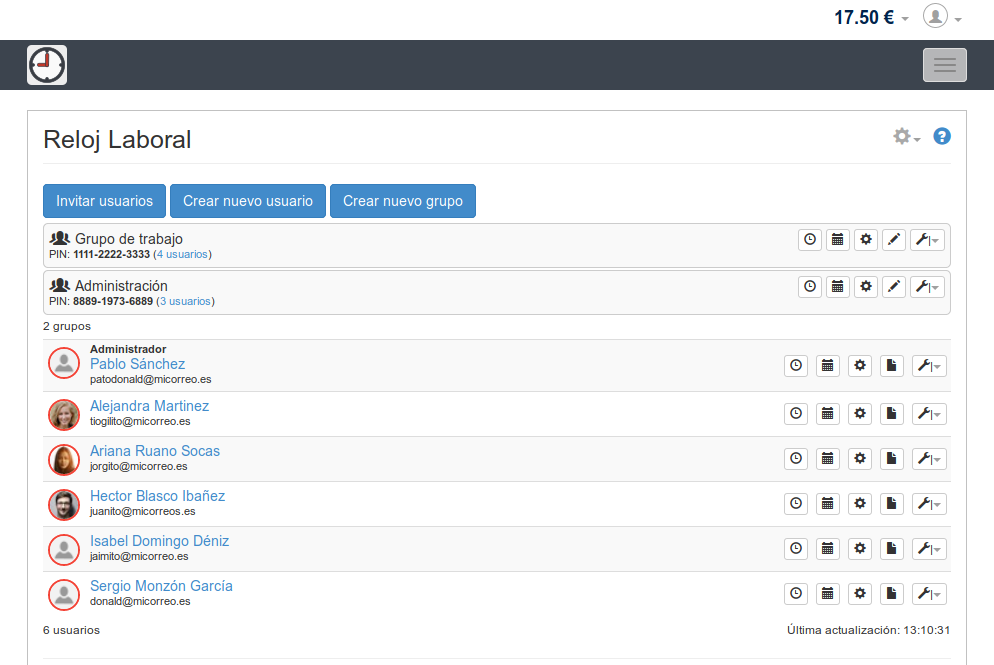Click the clock icon for Hector Blasco Ibañez
994x665 pixels.
click(x=796, y=503)
